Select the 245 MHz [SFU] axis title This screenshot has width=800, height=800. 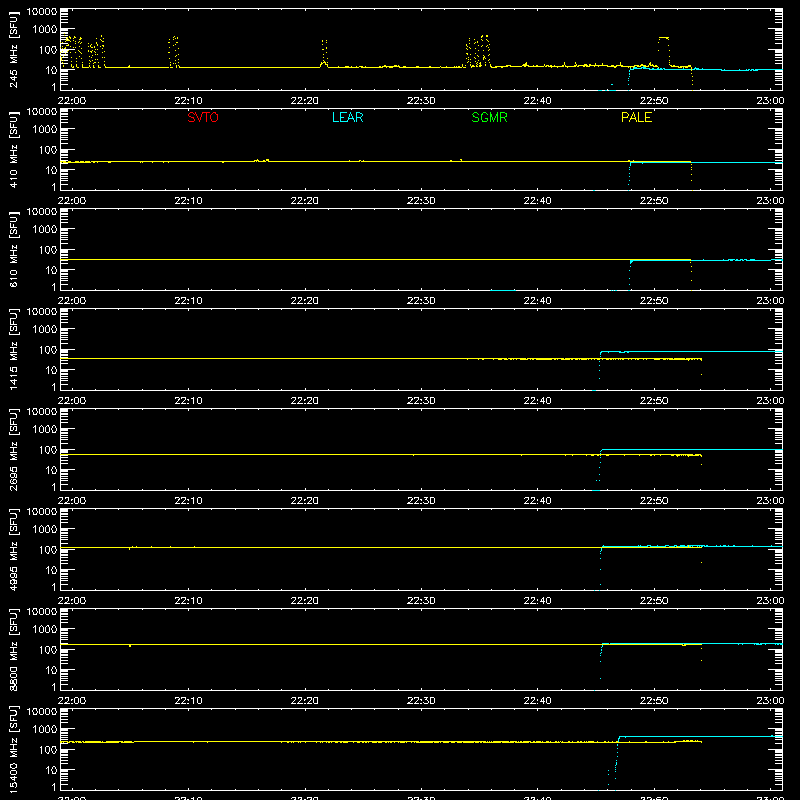[14, 50]
